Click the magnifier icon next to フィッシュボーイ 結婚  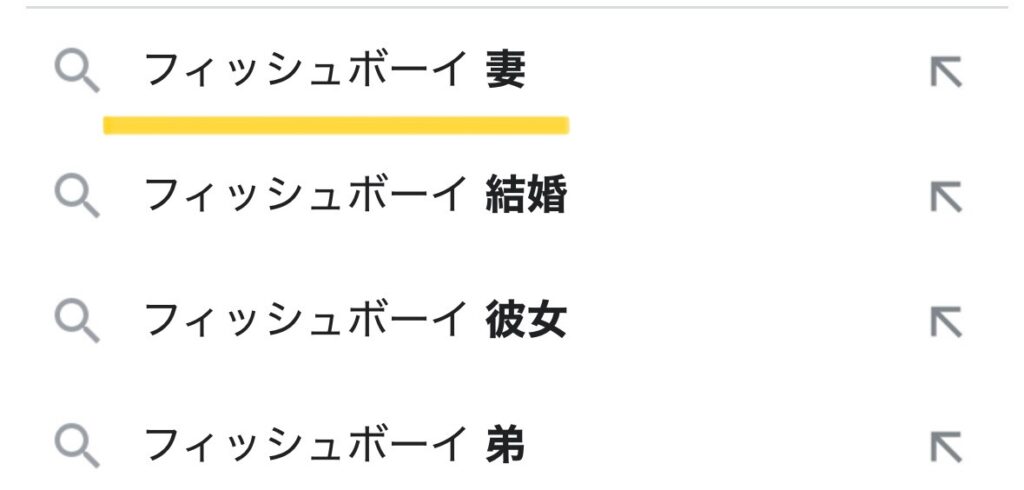(x=77, y=197)
